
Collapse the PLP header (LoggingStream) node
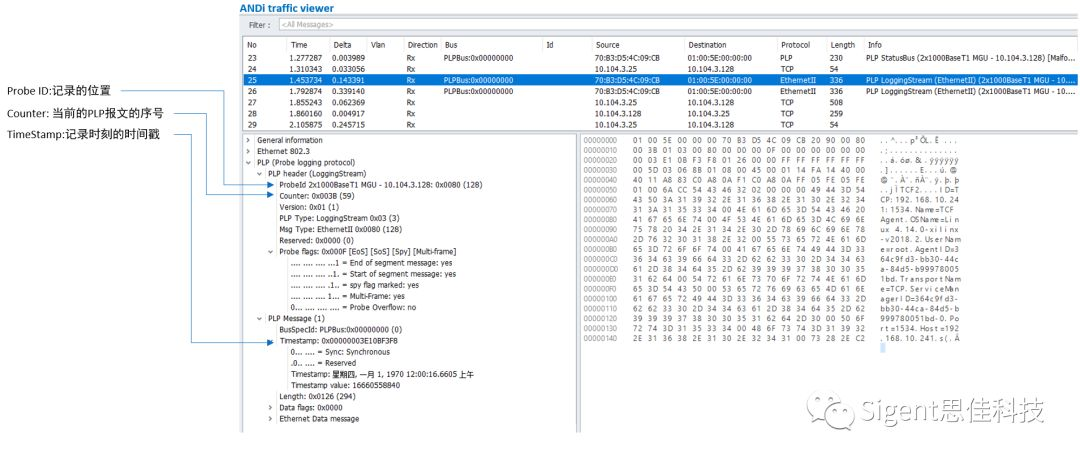click(x=260, y=174)
